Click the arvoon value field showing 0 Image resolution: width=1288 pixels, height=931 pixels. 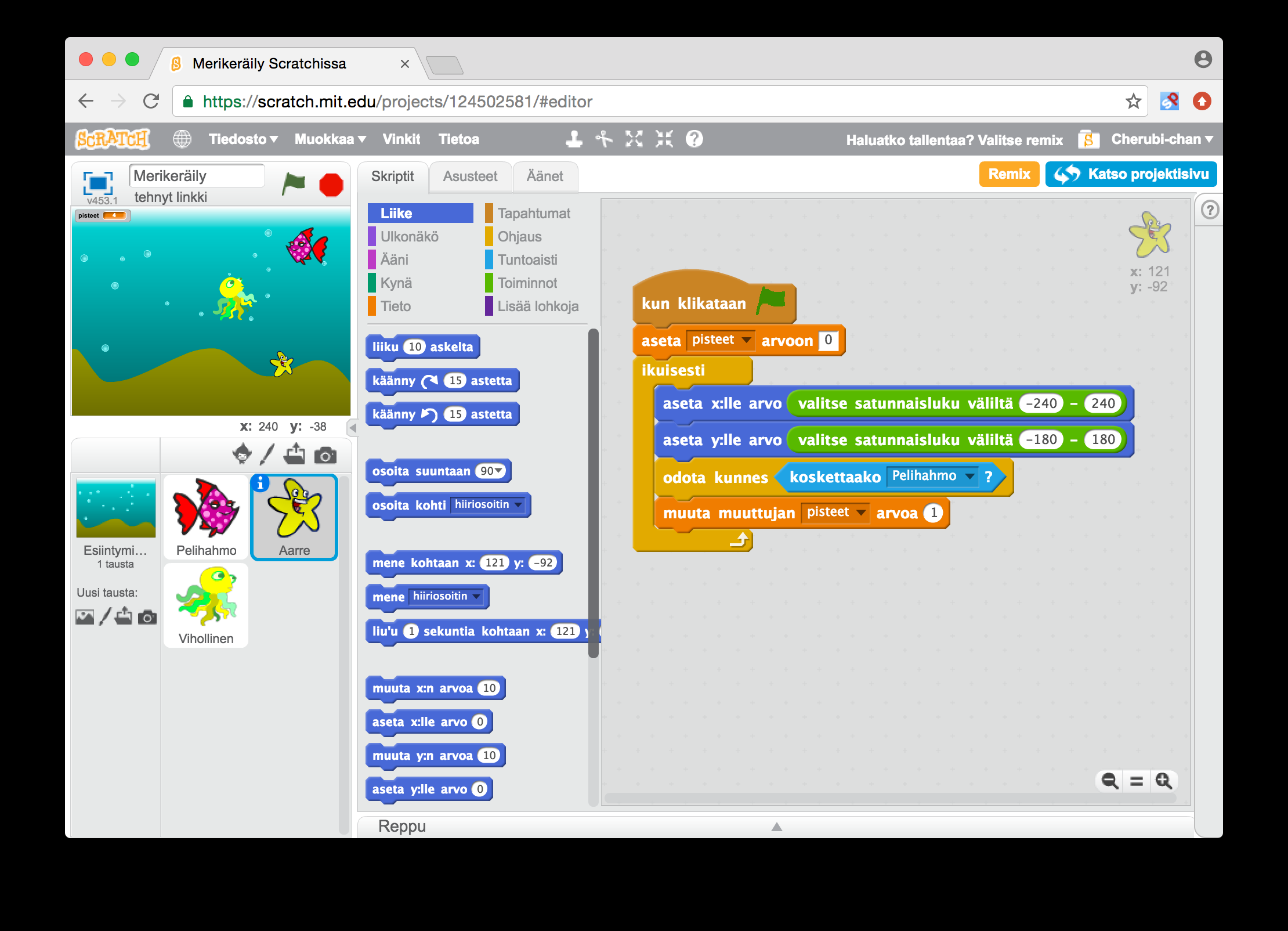828,340
